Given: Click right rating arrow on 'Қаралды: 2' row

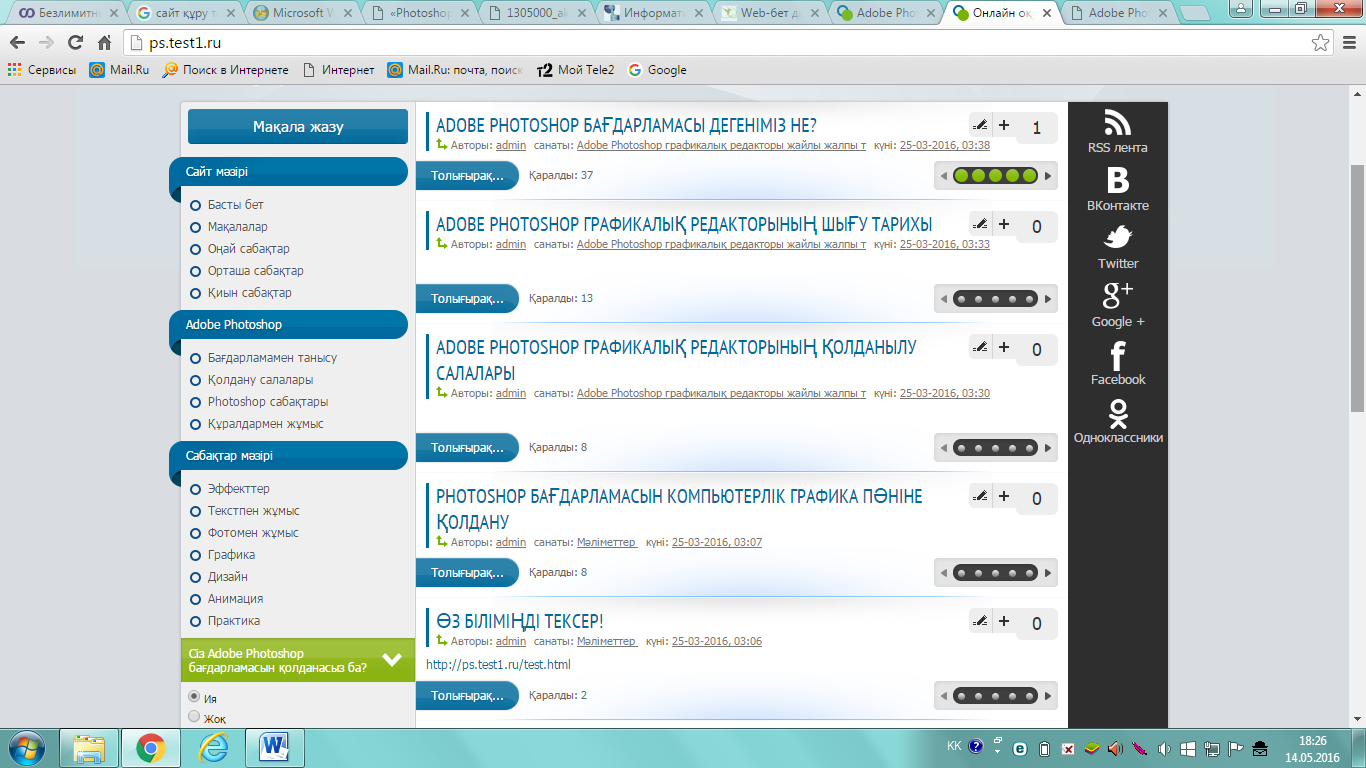Looking at the screenshot, I should (x=1048, y=696).
